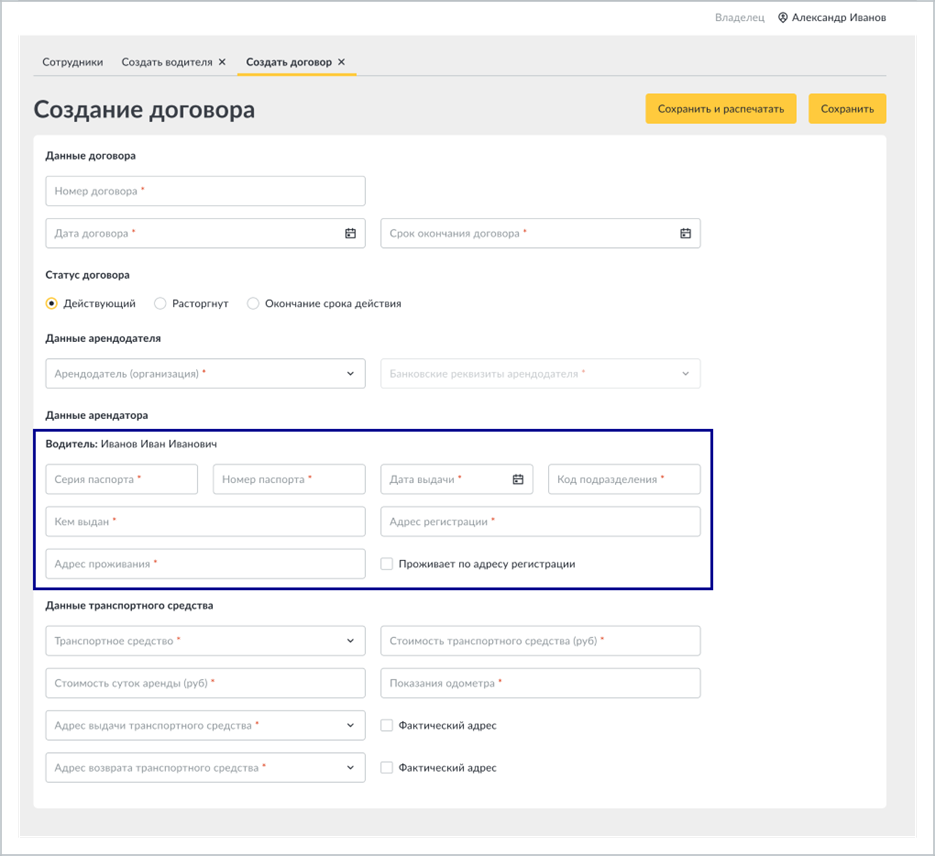Focus the Номер договора input field
Viewport: 935px width, 856px height.
205,191
